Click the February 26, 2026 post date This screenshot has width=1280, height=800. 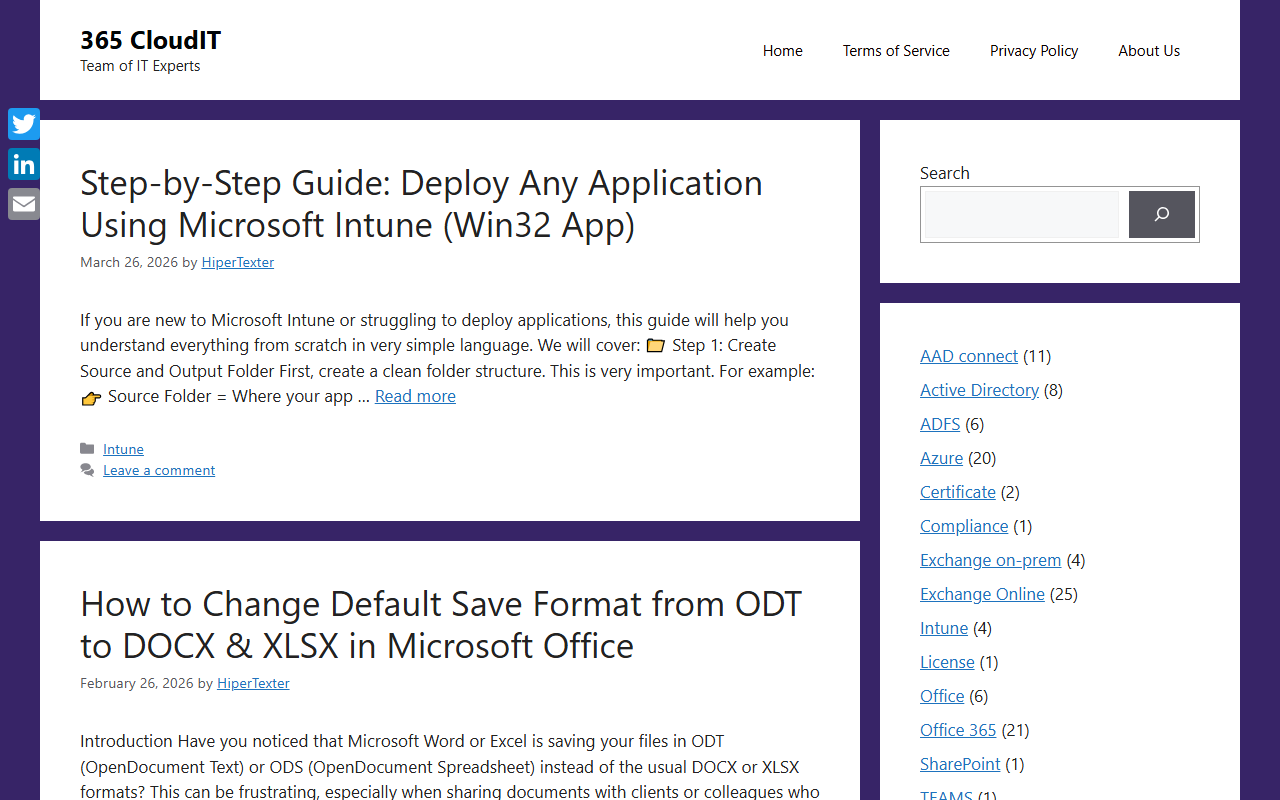tap(137, 683)
